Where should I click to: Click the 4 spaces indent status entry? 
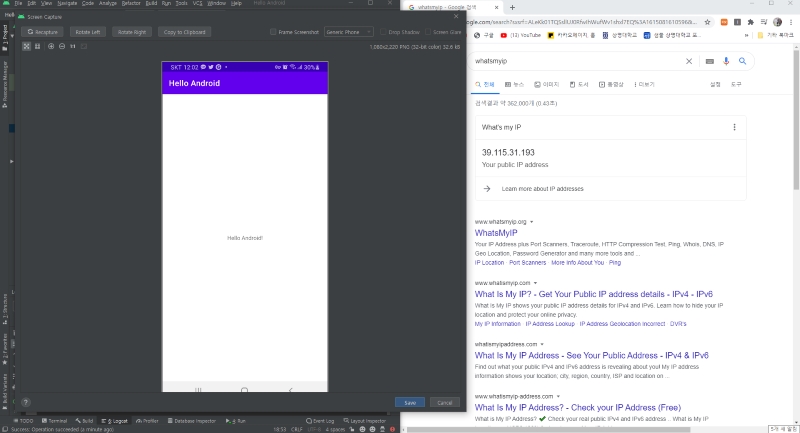[335, 429]
